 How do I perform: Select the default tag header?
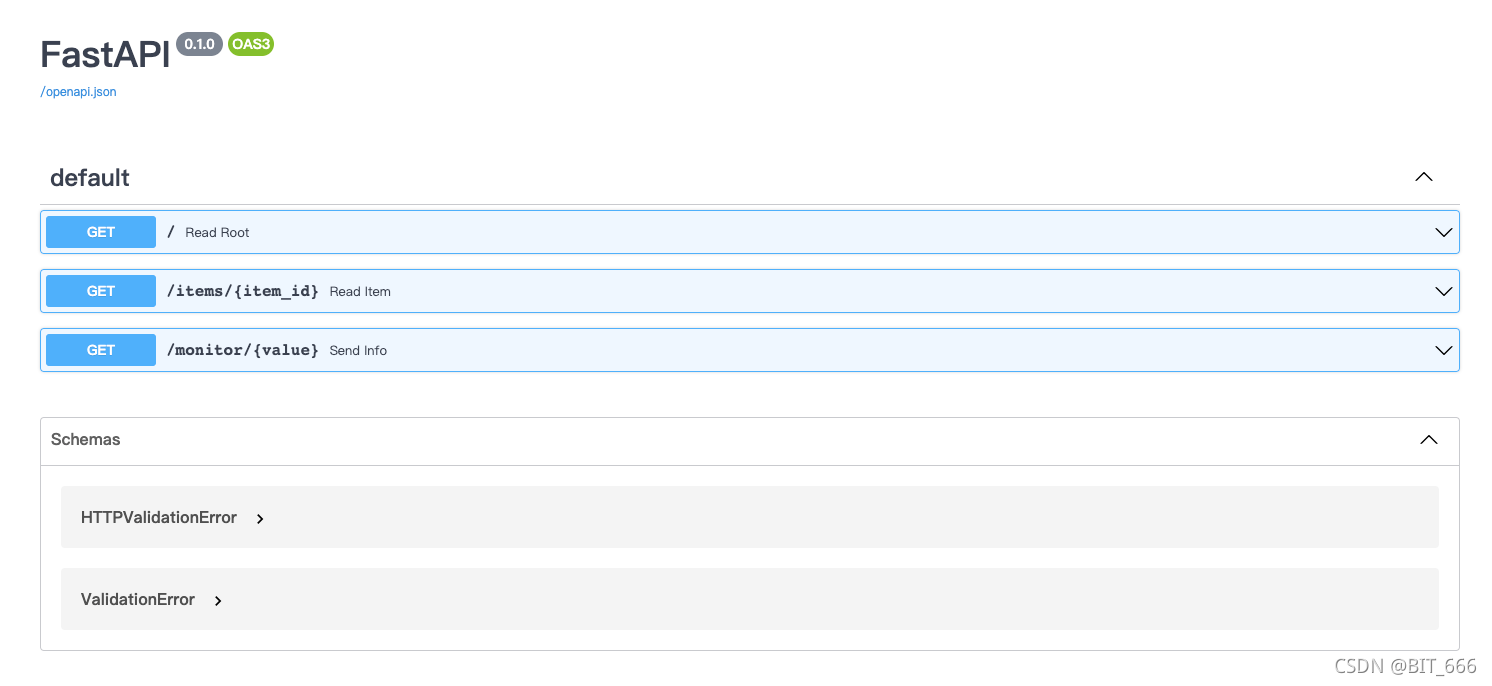click(90, 177)
